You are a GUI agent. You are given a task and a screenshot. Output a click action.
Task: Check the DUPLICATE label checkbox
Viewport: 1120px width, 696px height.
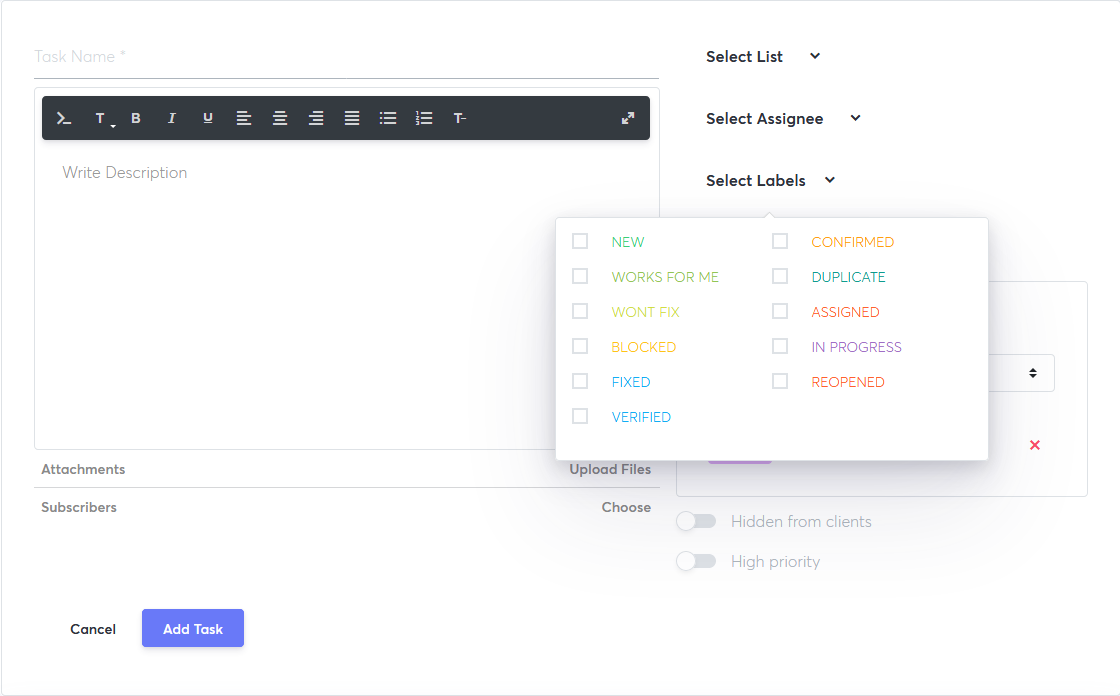(x=780, y=277)
